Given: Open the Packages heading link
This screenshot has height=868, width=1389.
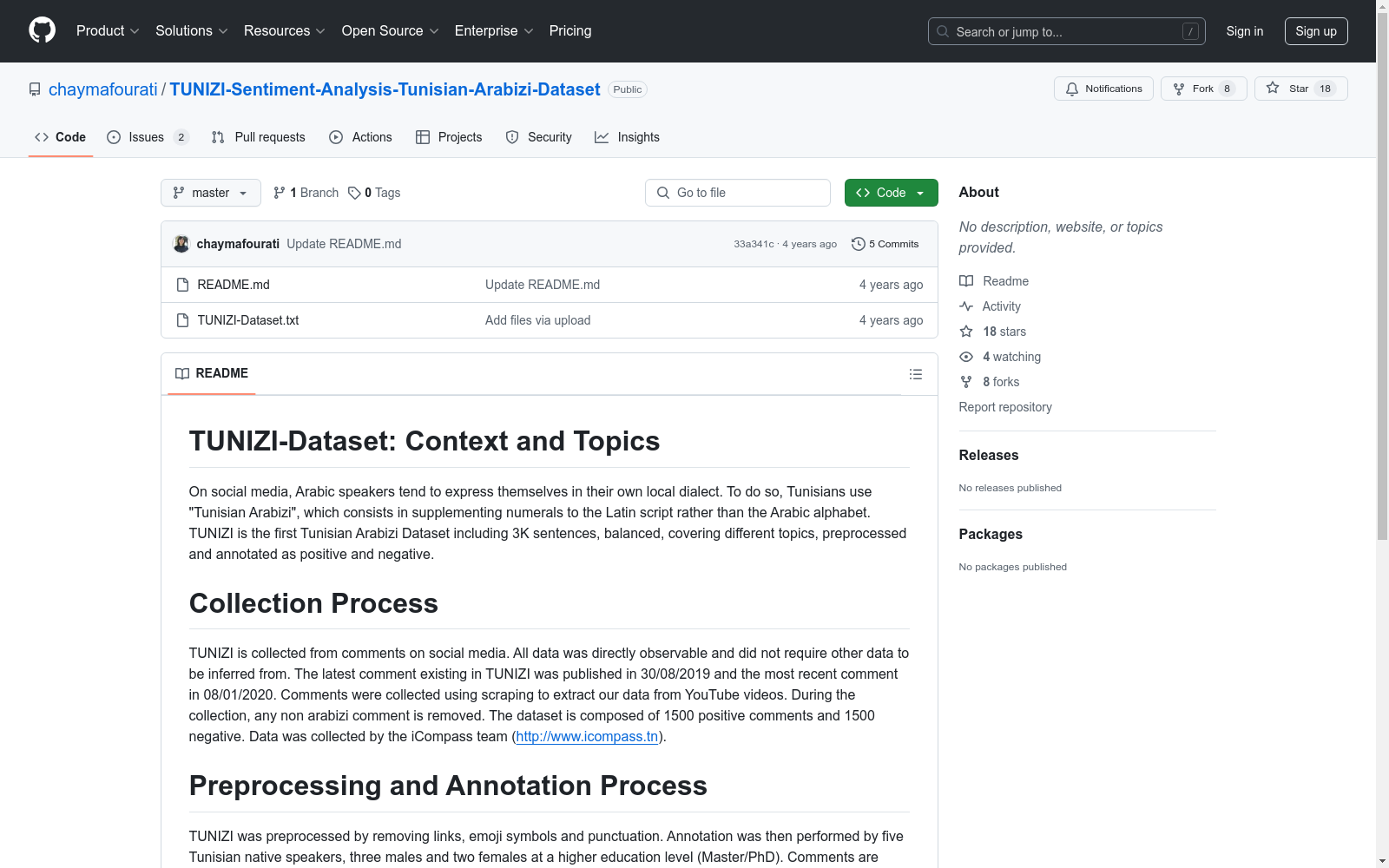Looking at the screenshot, I should [991, 534].
